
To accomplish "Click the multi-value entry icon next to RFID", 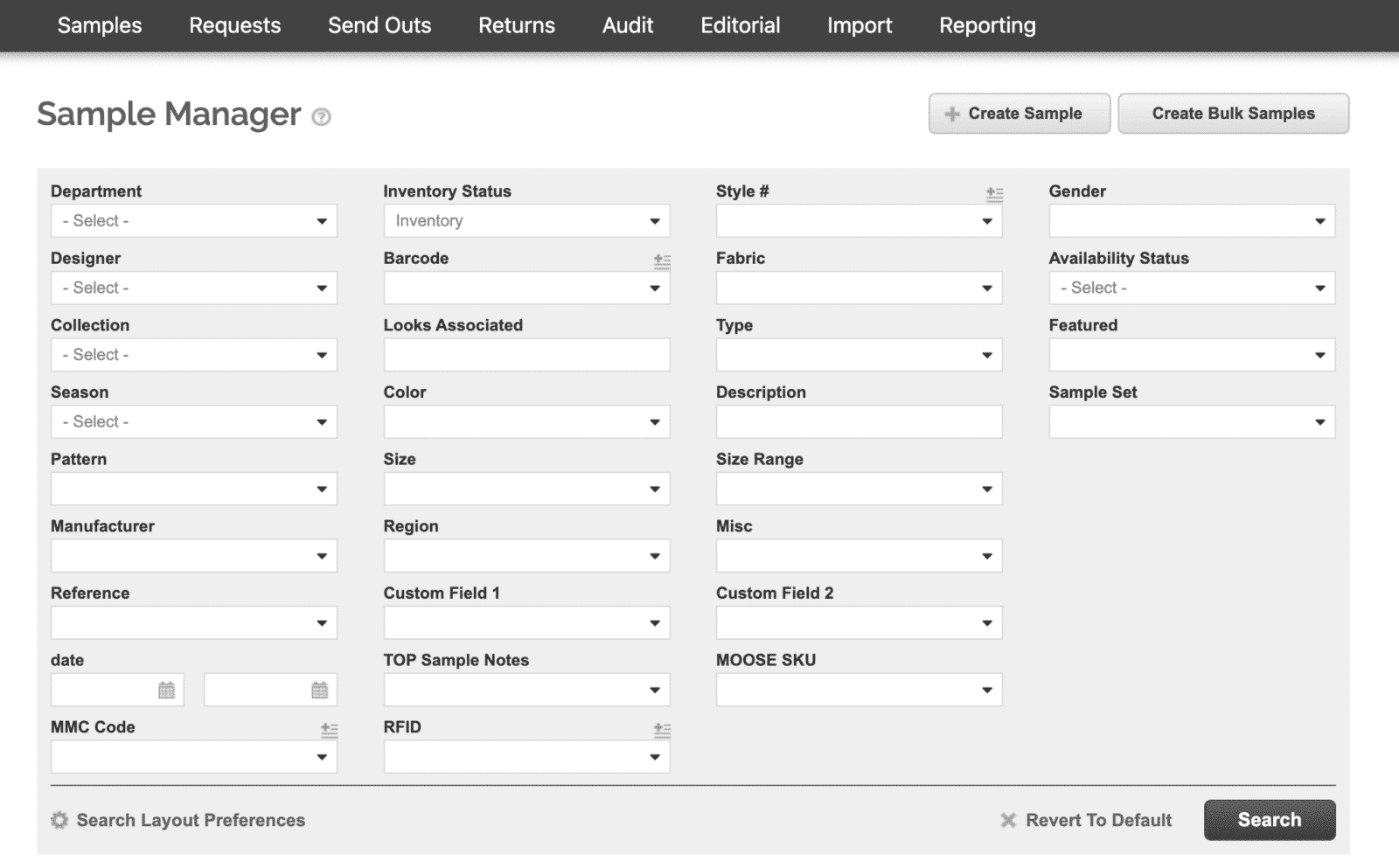I will pos(662,729).
